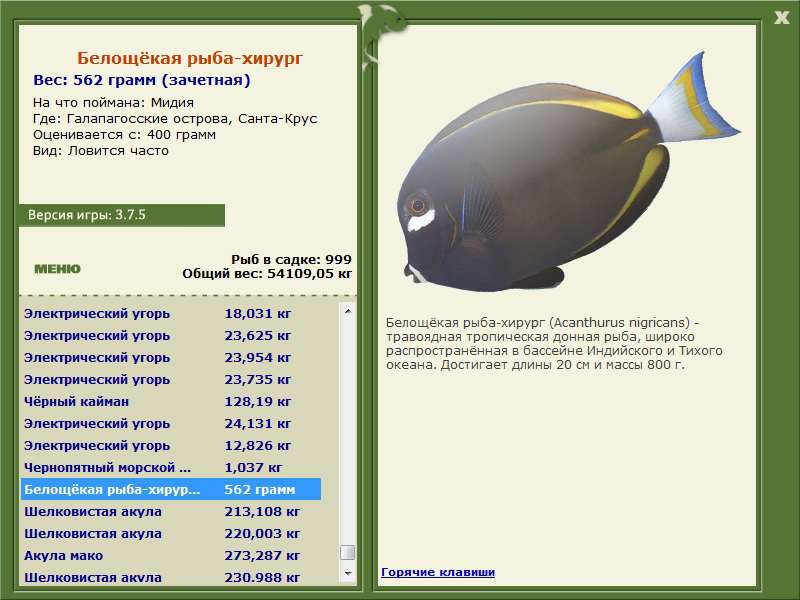The image size is (800, 600).
Task: Click the Галапагосские острова, Санта-Крус location line
Action: [175, 119]
